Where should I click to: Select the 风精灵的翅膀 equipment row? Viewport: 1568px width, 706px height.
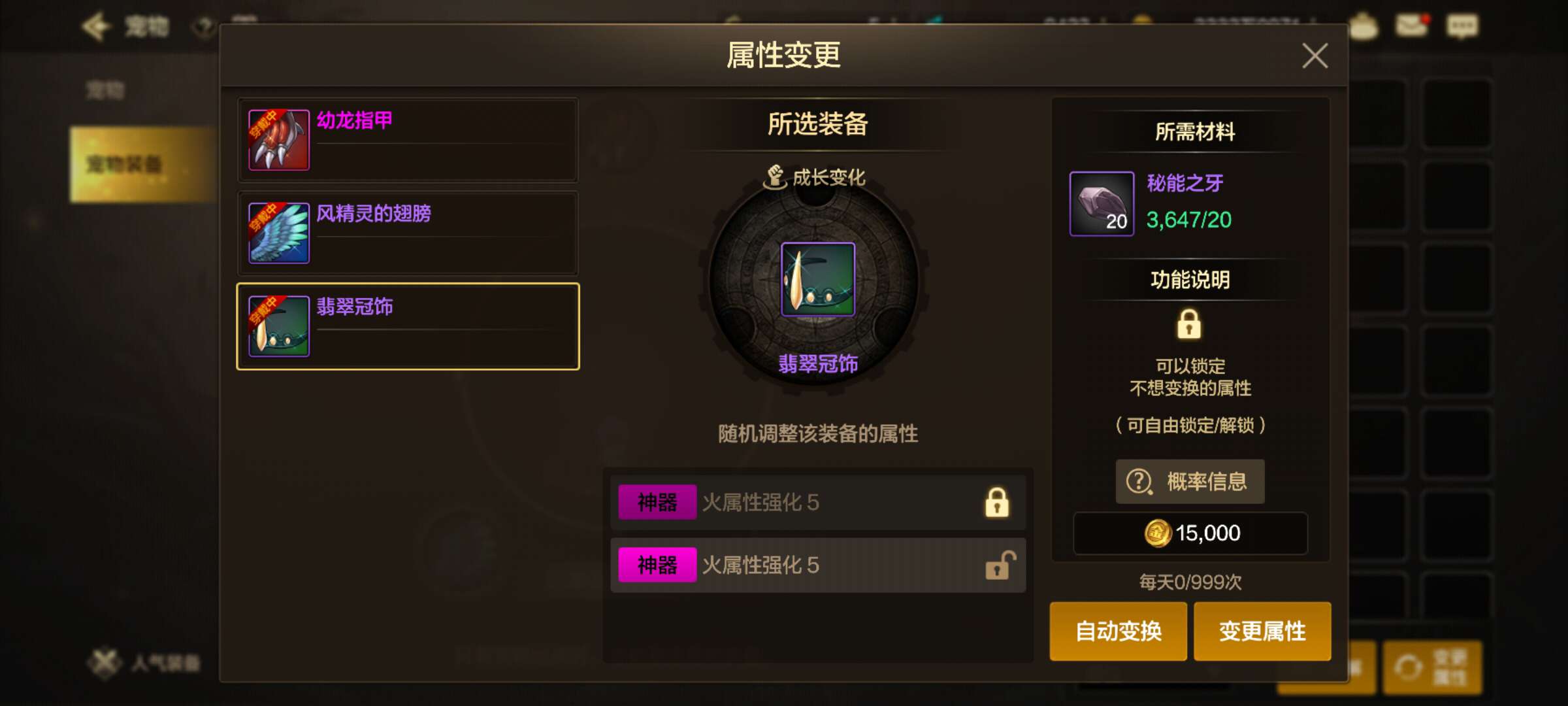point(408,233)
